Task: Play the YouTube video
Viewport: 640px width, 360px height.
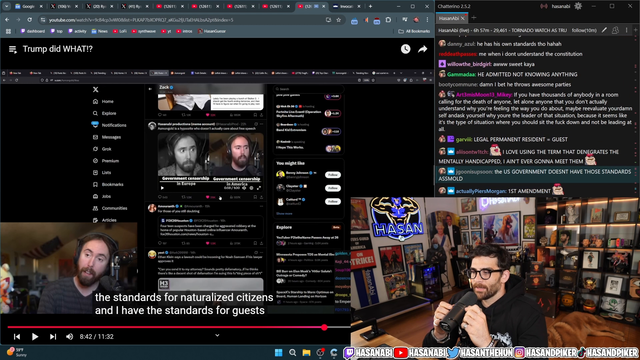Action: [35, 336]
